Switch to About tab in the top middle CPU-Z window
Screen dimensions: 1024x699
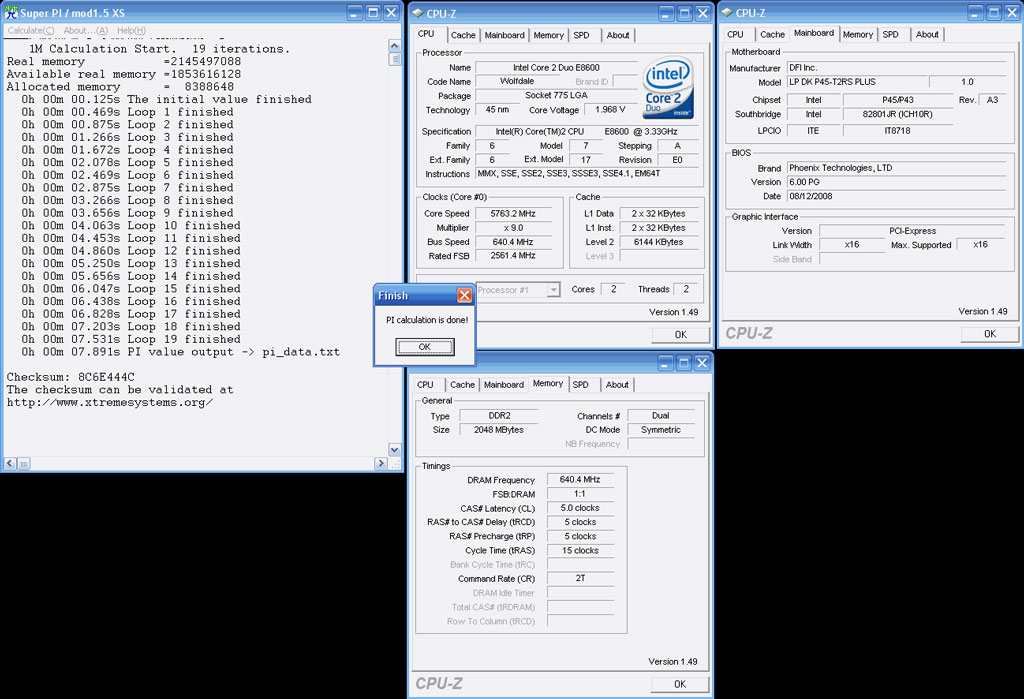618,35
